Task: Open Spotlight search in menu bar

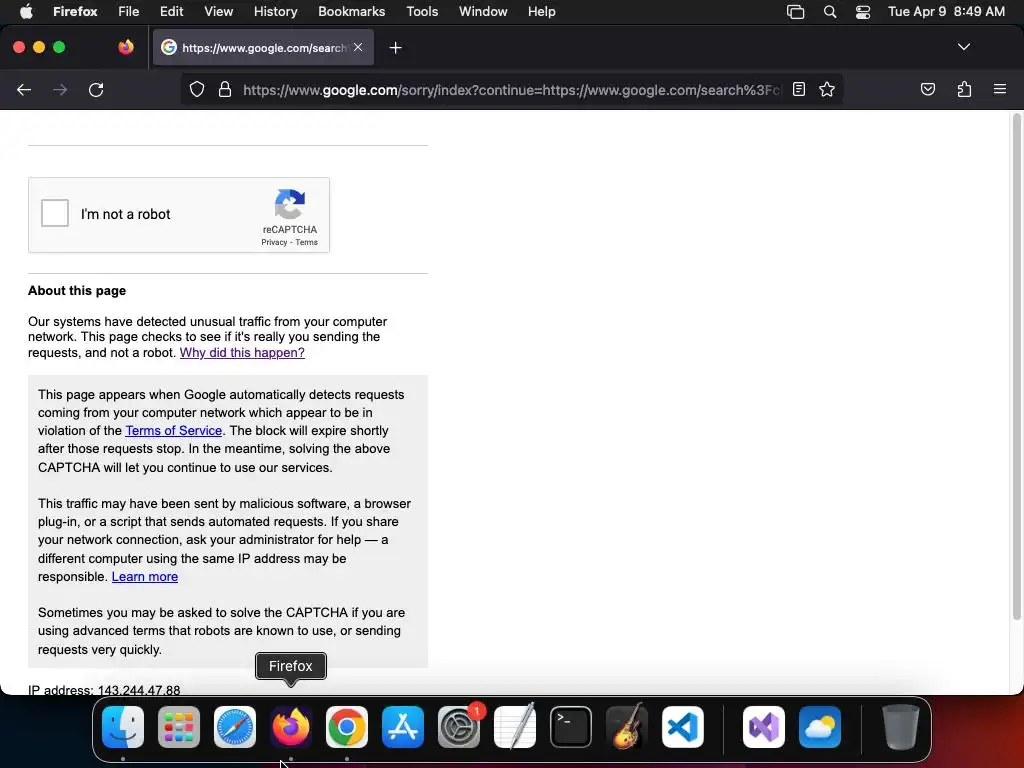Action: point(829,12)
